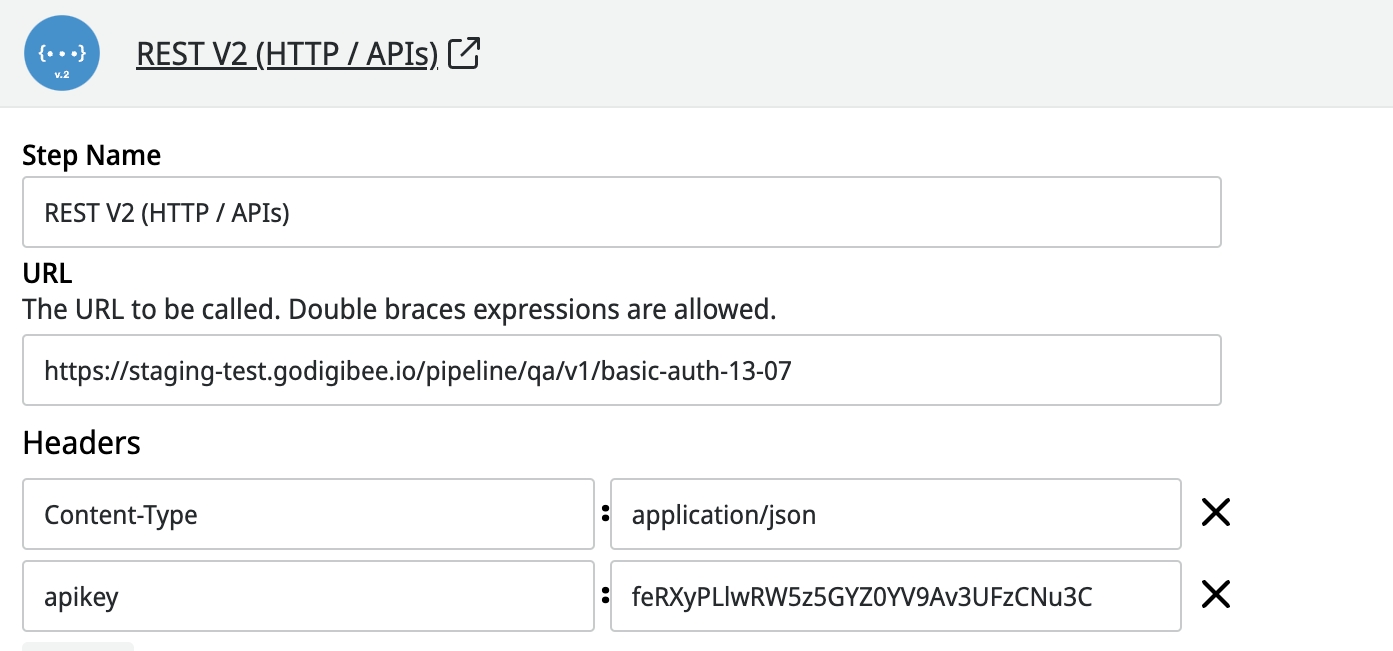Remove the Content-Type header row

1215,514
